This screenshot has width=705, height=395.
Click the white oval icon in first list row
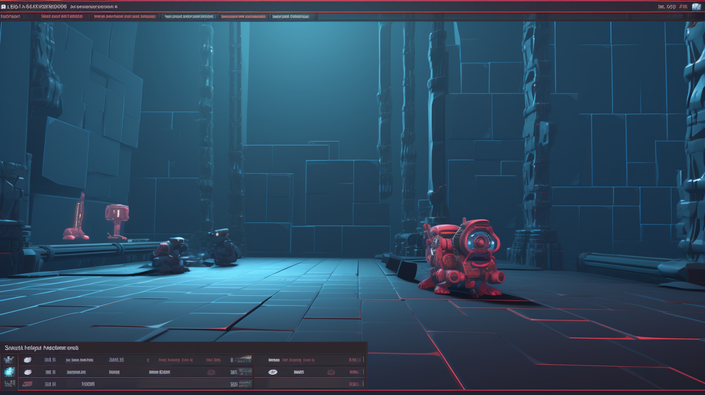[27, 360]
